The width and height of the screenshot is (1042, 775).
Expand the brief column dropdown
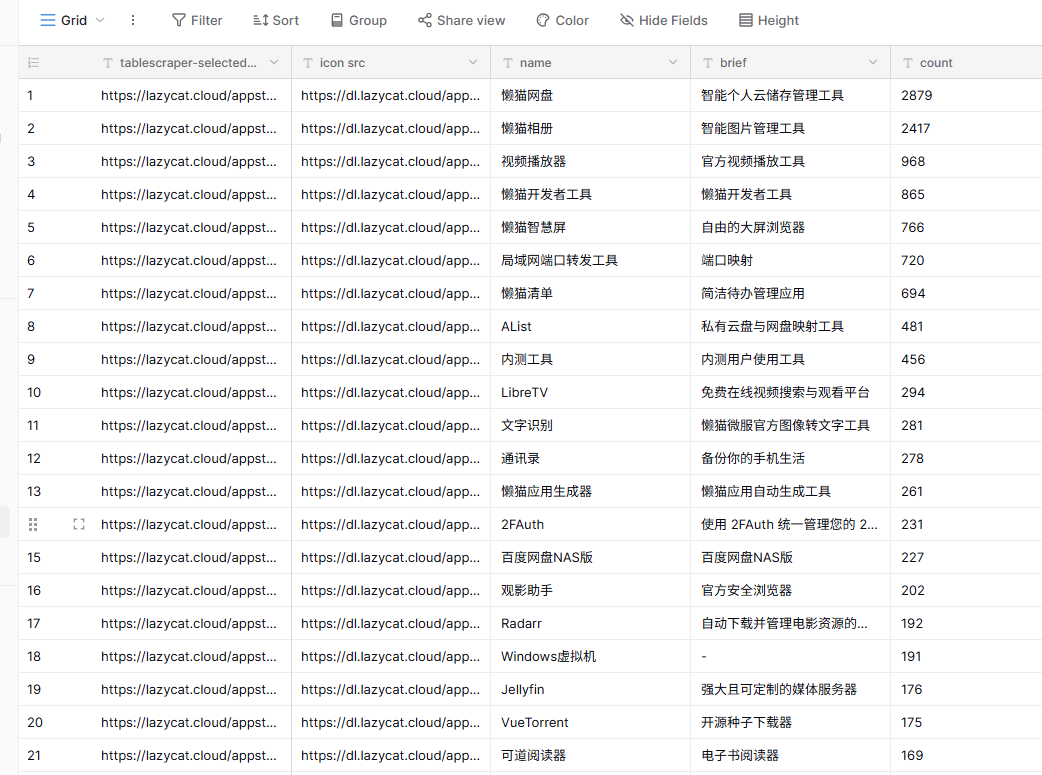tap(873, 62)
